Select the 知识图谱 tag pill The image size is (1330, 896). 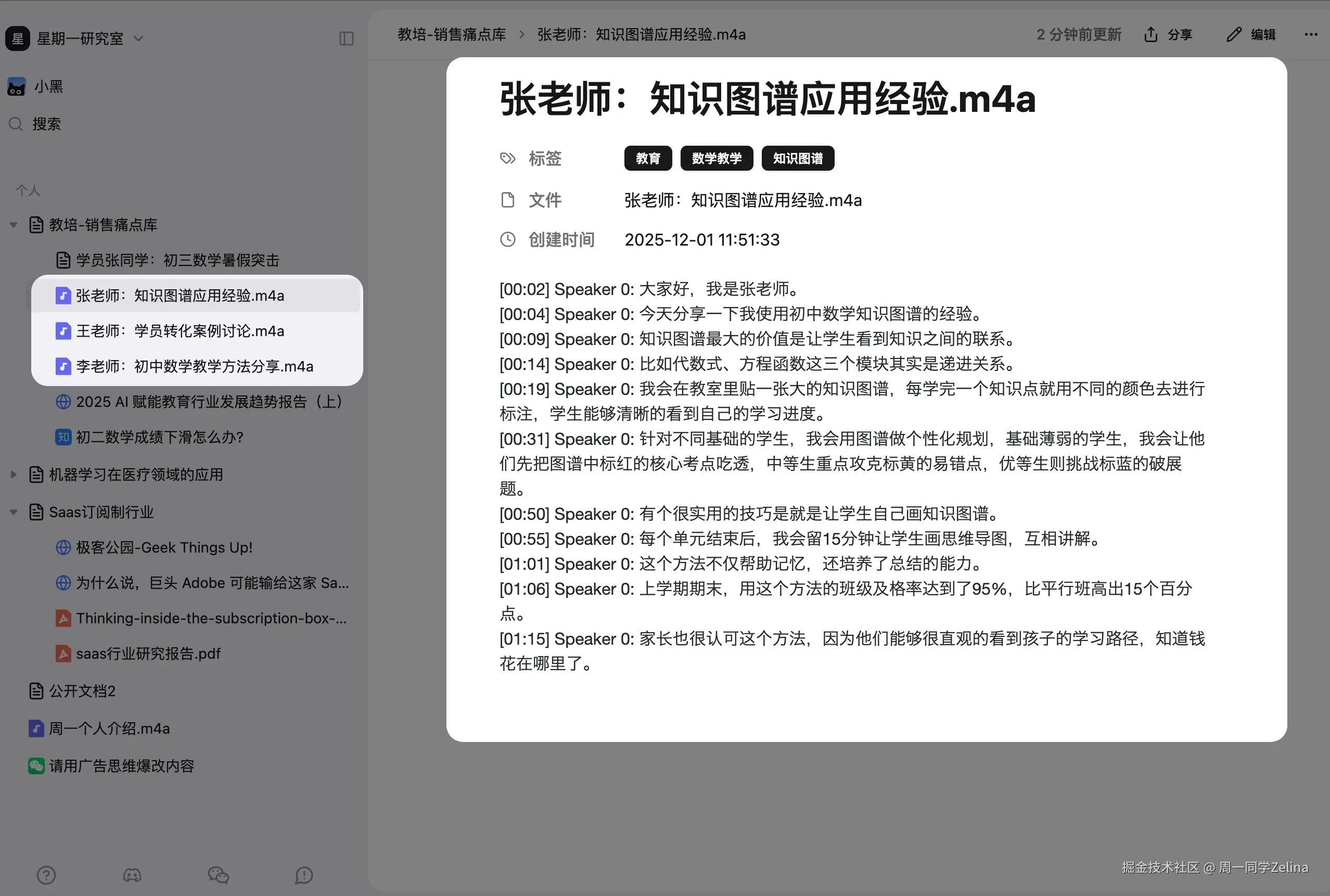pos(798,158)
